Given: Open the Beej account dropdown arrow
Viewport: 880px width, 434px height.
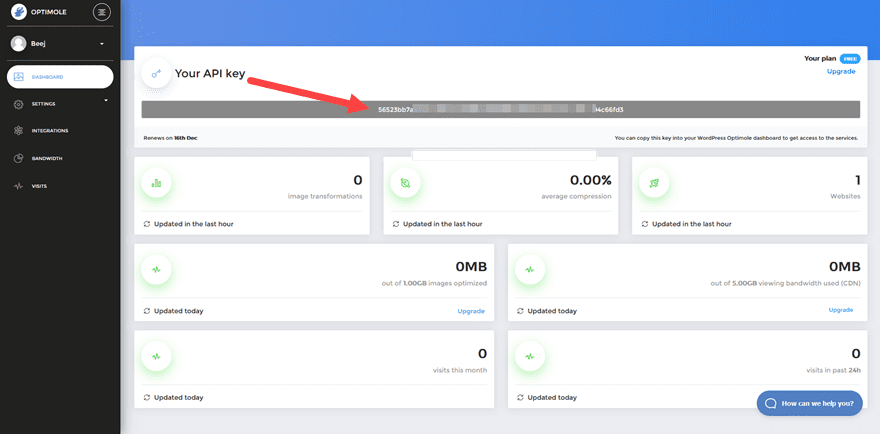Looking at the screenshot, I should (102, 44).
